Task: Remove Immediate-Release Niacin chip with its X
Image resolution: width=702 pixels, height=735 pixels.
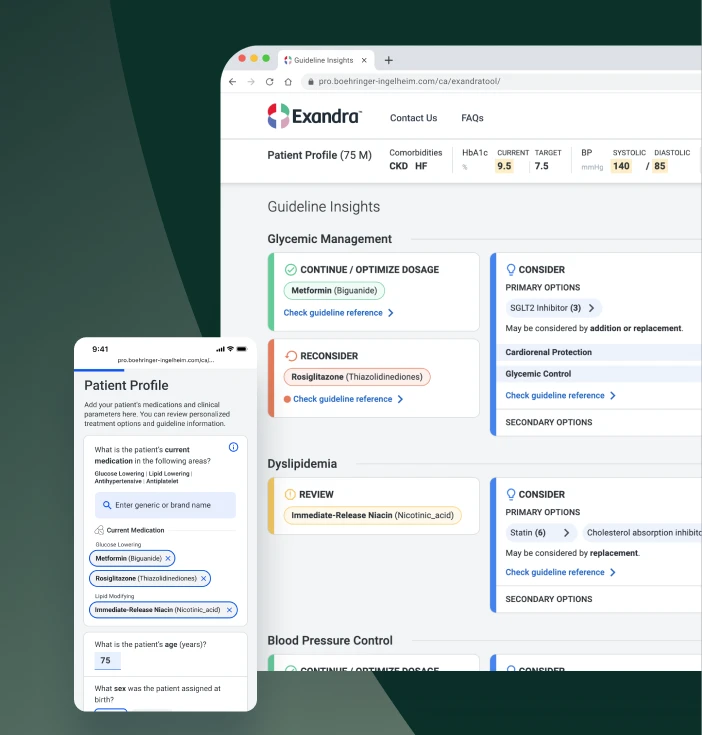Action: pos(229,610)
